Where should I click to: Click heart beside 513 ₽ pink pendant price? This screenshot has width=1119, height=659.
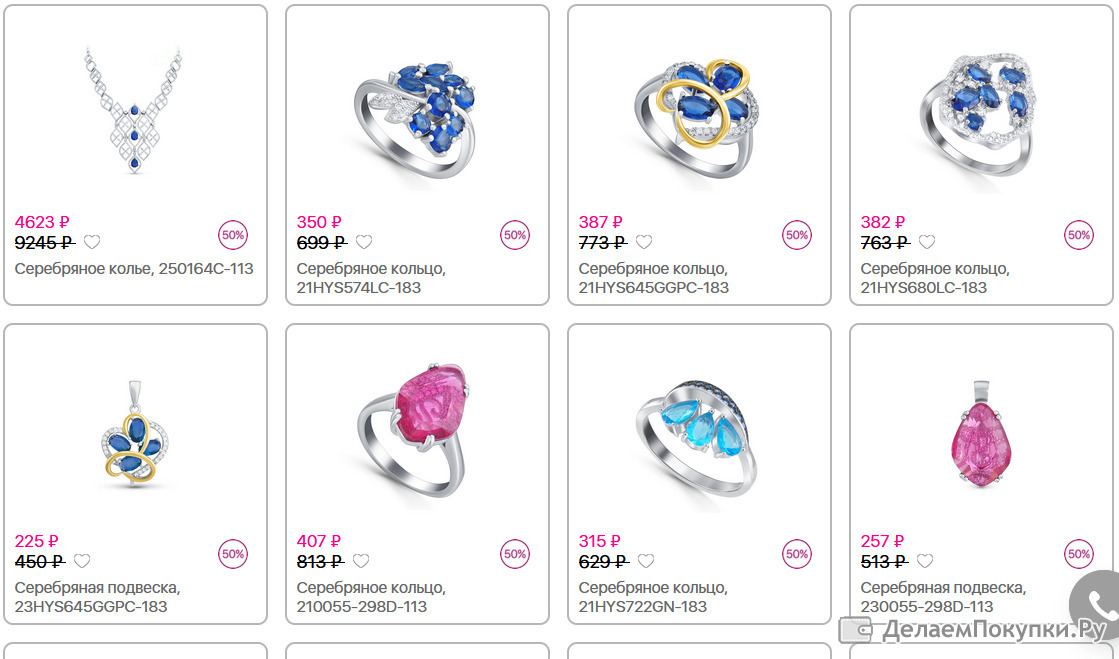tap(925, 561)
